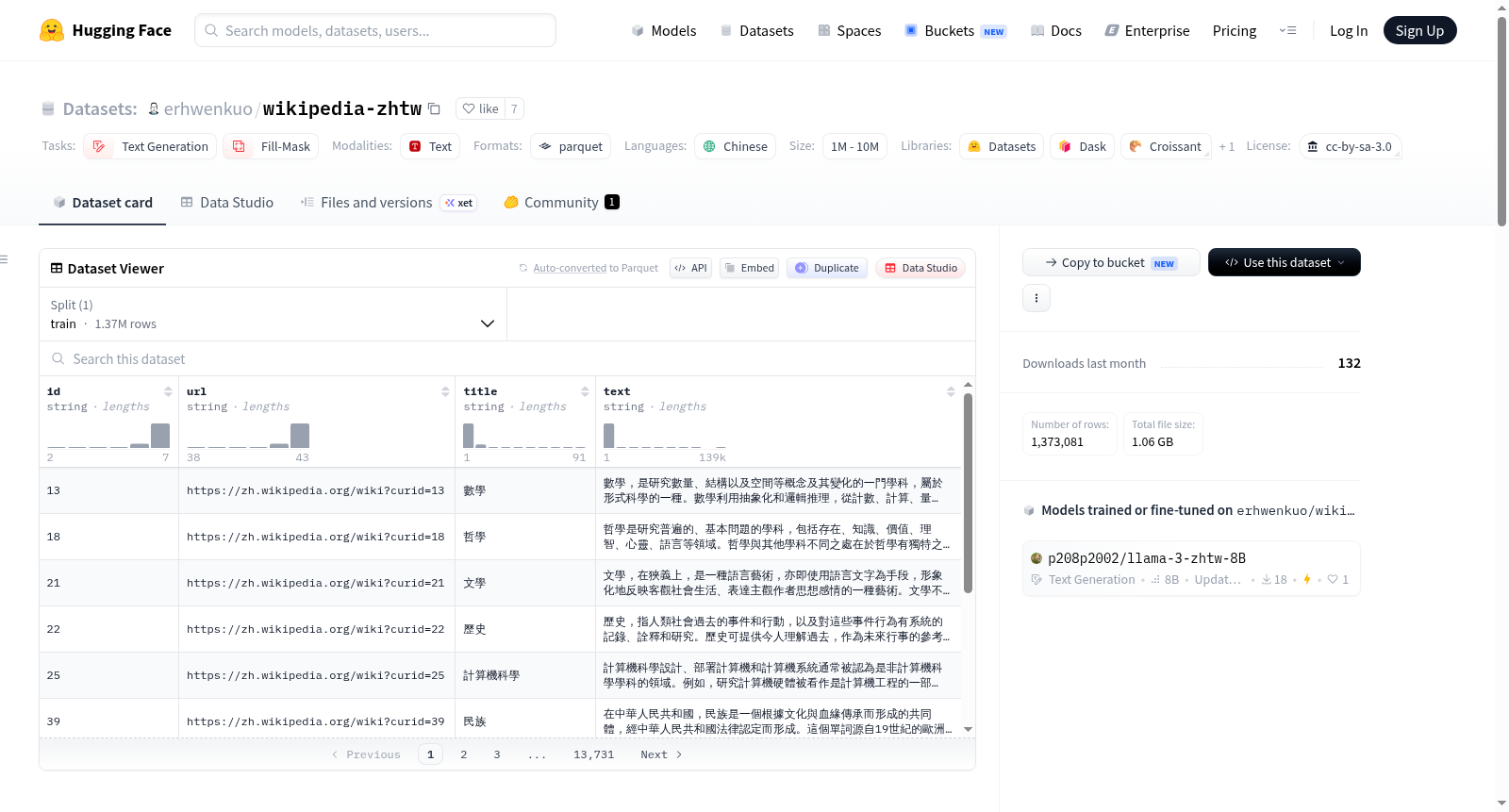This screenshot has width=1509, height=812.
Task: Show the +1 additional libraries
Action: (x=1226, y=146)
